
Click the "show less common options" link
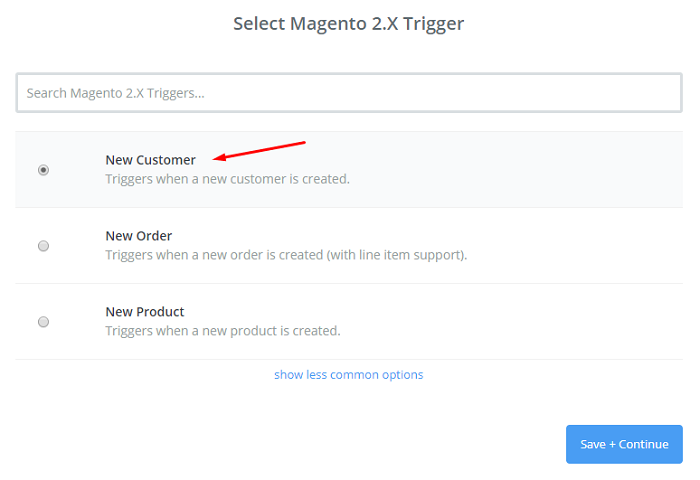click(349, 375)
